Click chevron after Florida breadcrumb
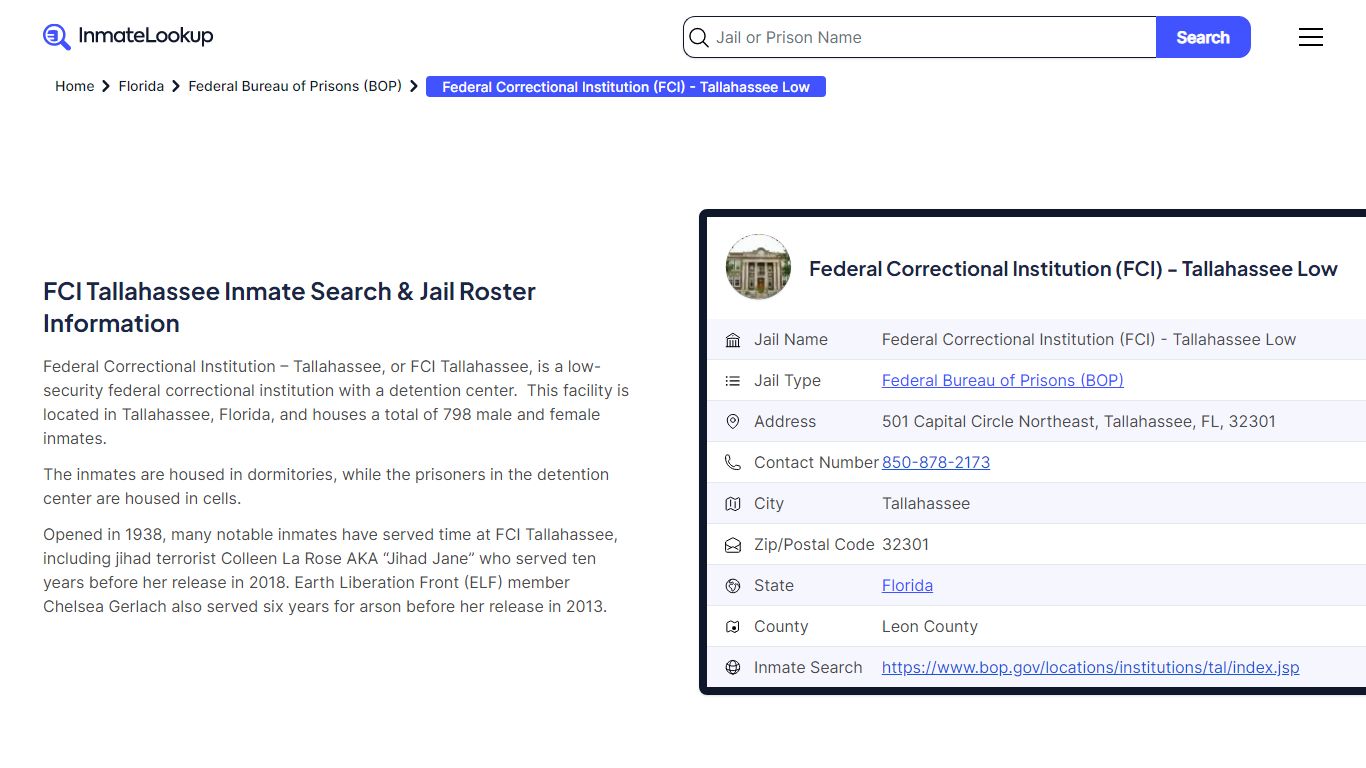This screenshot has width=1366, height=768. coord(176,86)
